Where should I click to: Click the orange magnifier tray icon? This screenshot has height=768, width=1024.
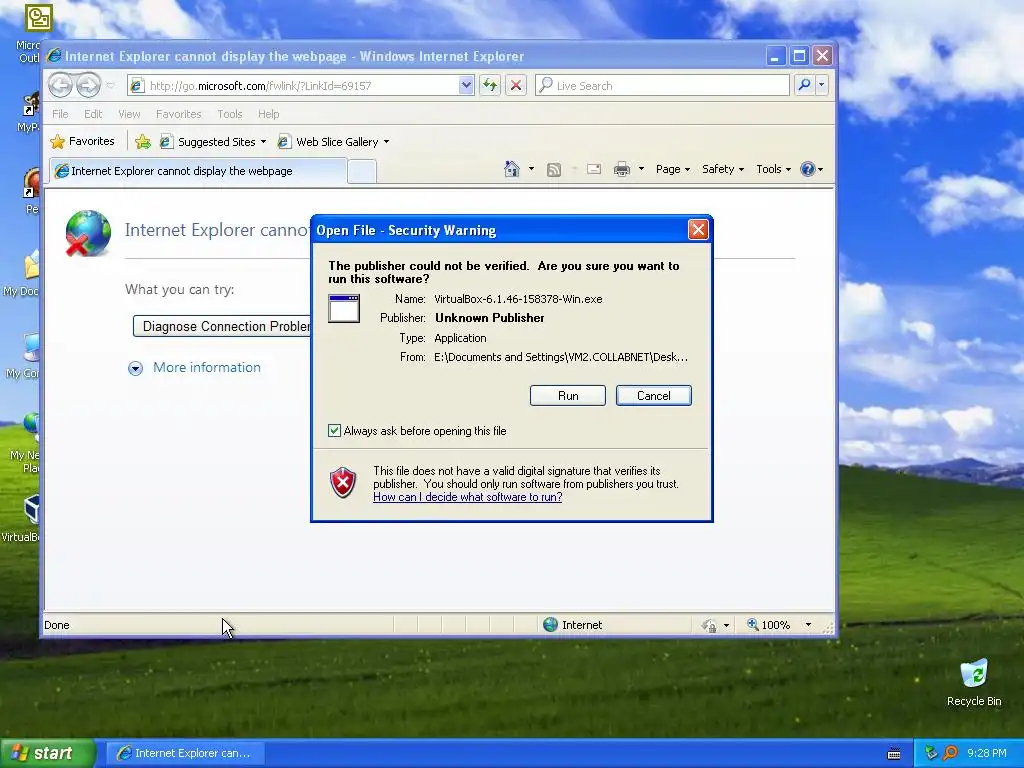pos(950,753)
